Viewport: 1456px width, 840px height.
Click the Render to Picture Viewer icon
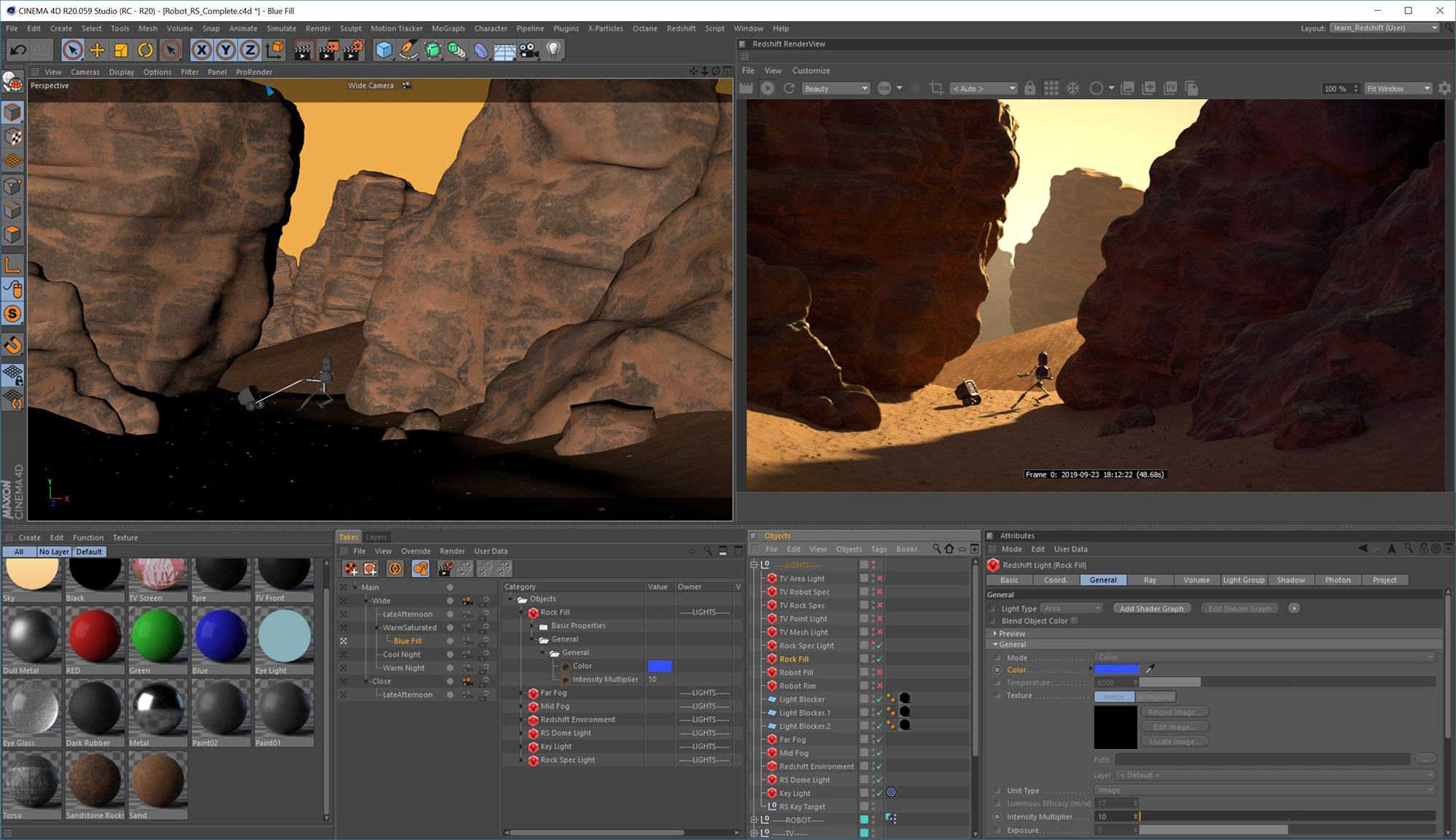pyautogui.click(x=329, y=49)
